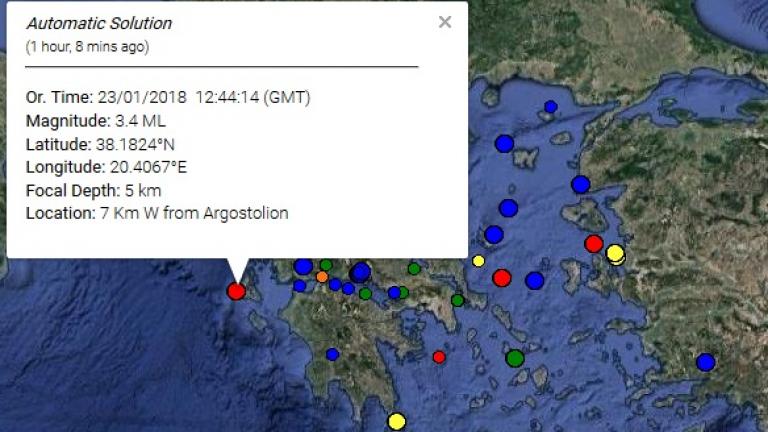Open the smallest blue marker in the northern Aegean
This screenshot has width=768, height=432.
551,107
